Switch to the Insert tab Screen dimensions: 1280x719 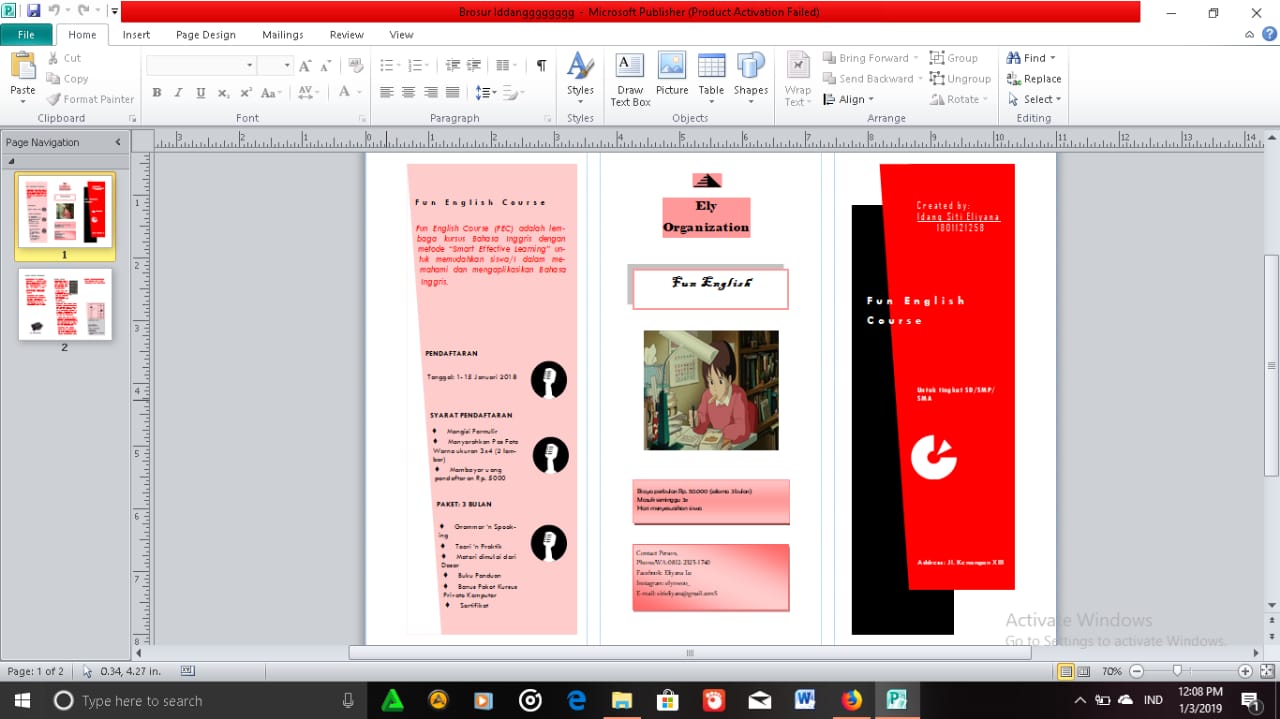pyautogui.click(x=136, y=34)
